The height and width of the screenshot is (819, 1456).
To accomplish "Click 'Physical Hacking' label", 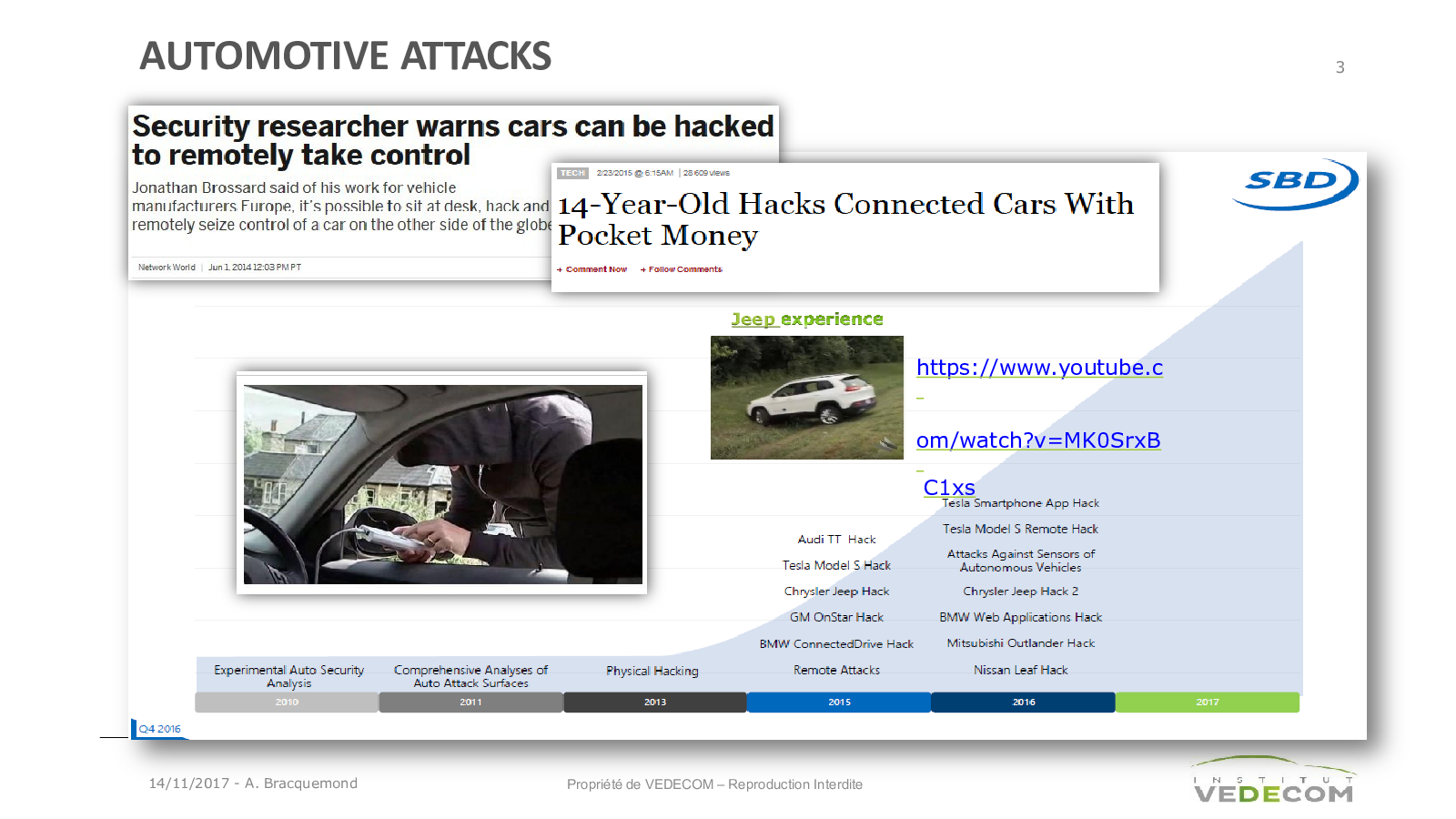I will coord(652,671).
